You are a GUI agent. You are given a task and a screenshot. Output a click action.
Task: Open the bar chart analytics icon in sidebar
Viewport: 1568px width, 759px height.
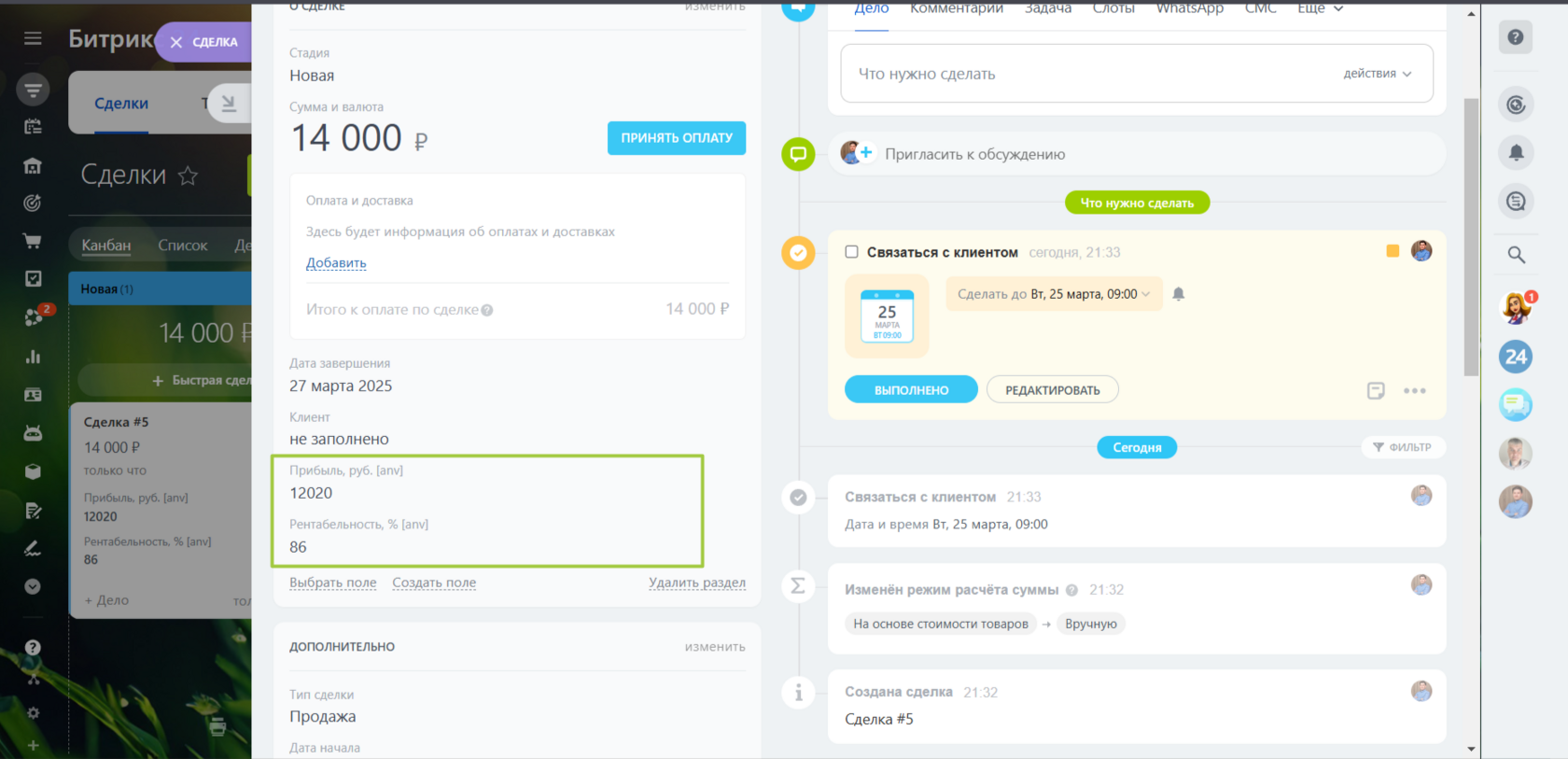33,357
